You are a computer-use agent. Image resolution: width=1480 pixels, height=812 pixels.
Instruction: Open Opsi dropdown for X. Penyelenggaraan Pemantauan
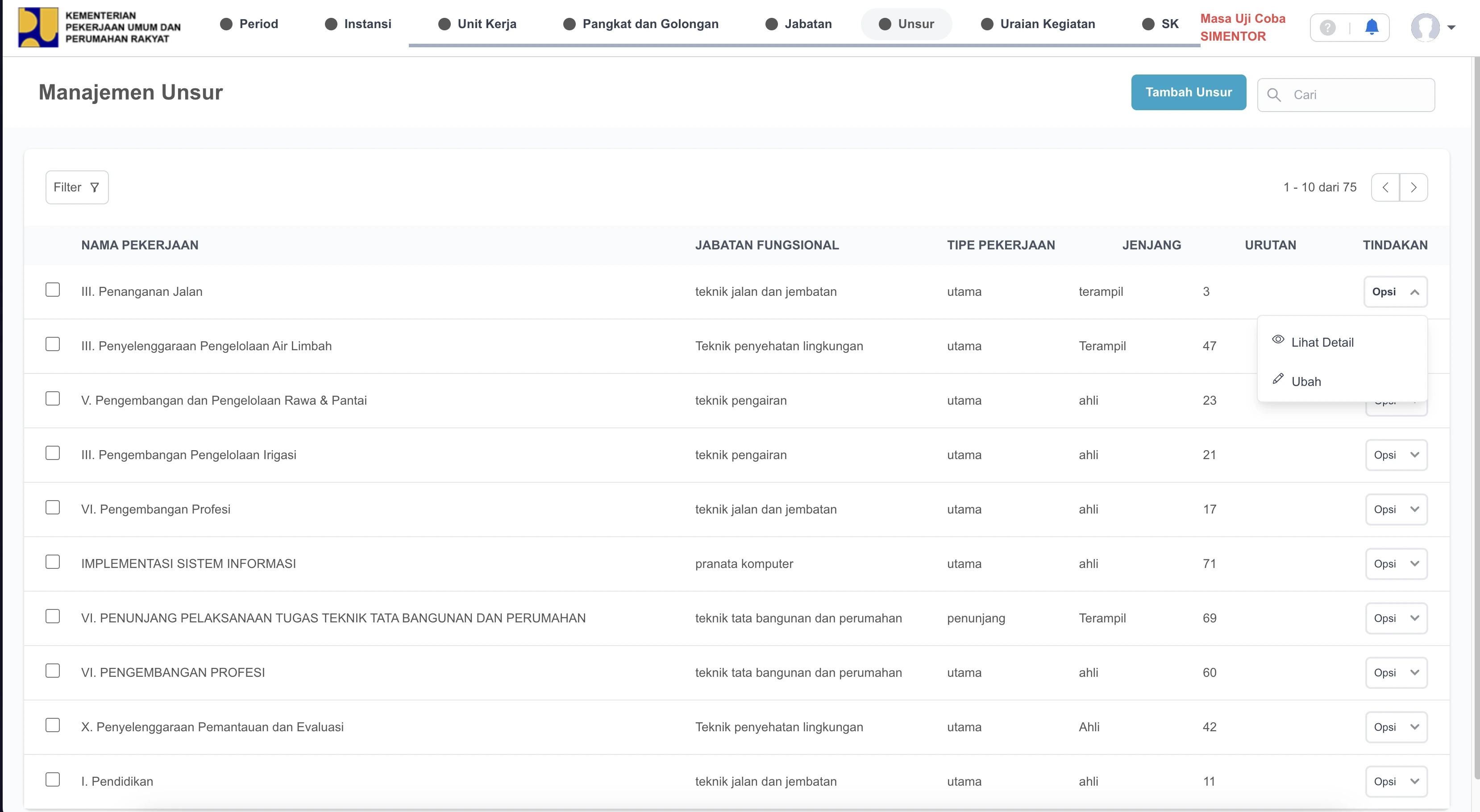click(x=1396, y=727)
